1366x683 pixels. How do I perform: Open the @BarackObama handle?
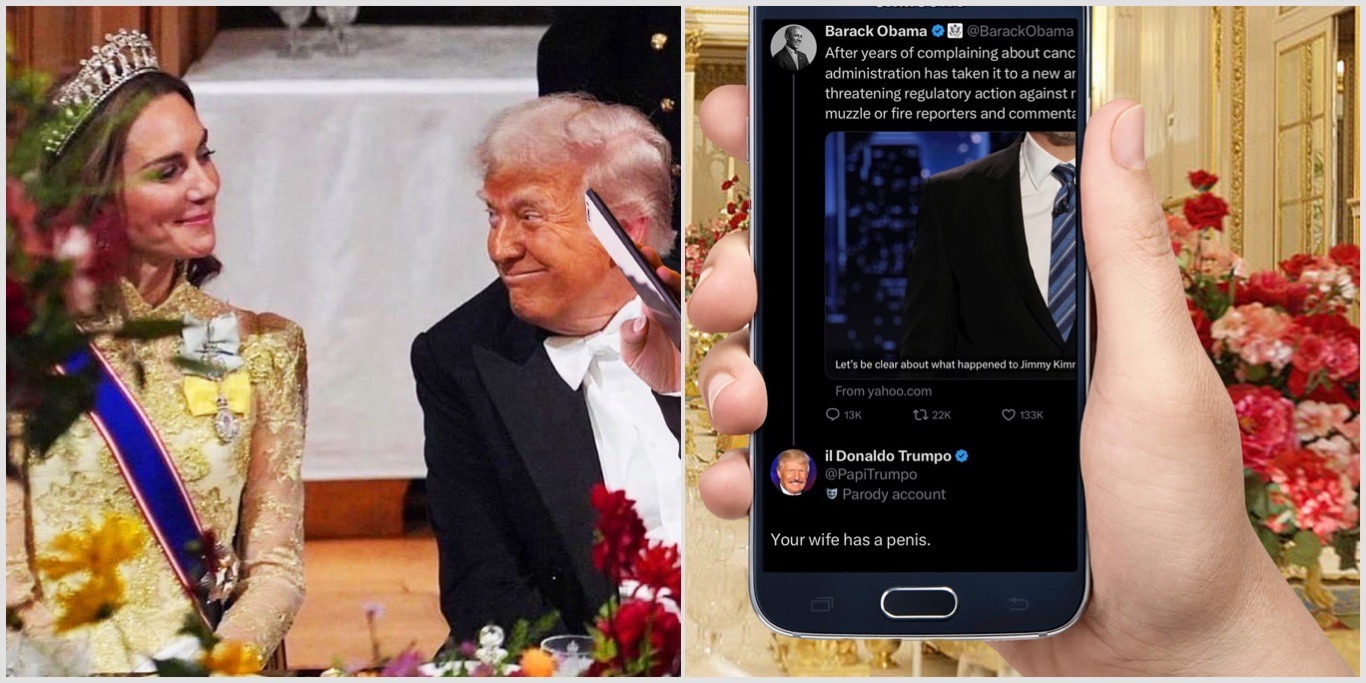(x=1020, y=31)
